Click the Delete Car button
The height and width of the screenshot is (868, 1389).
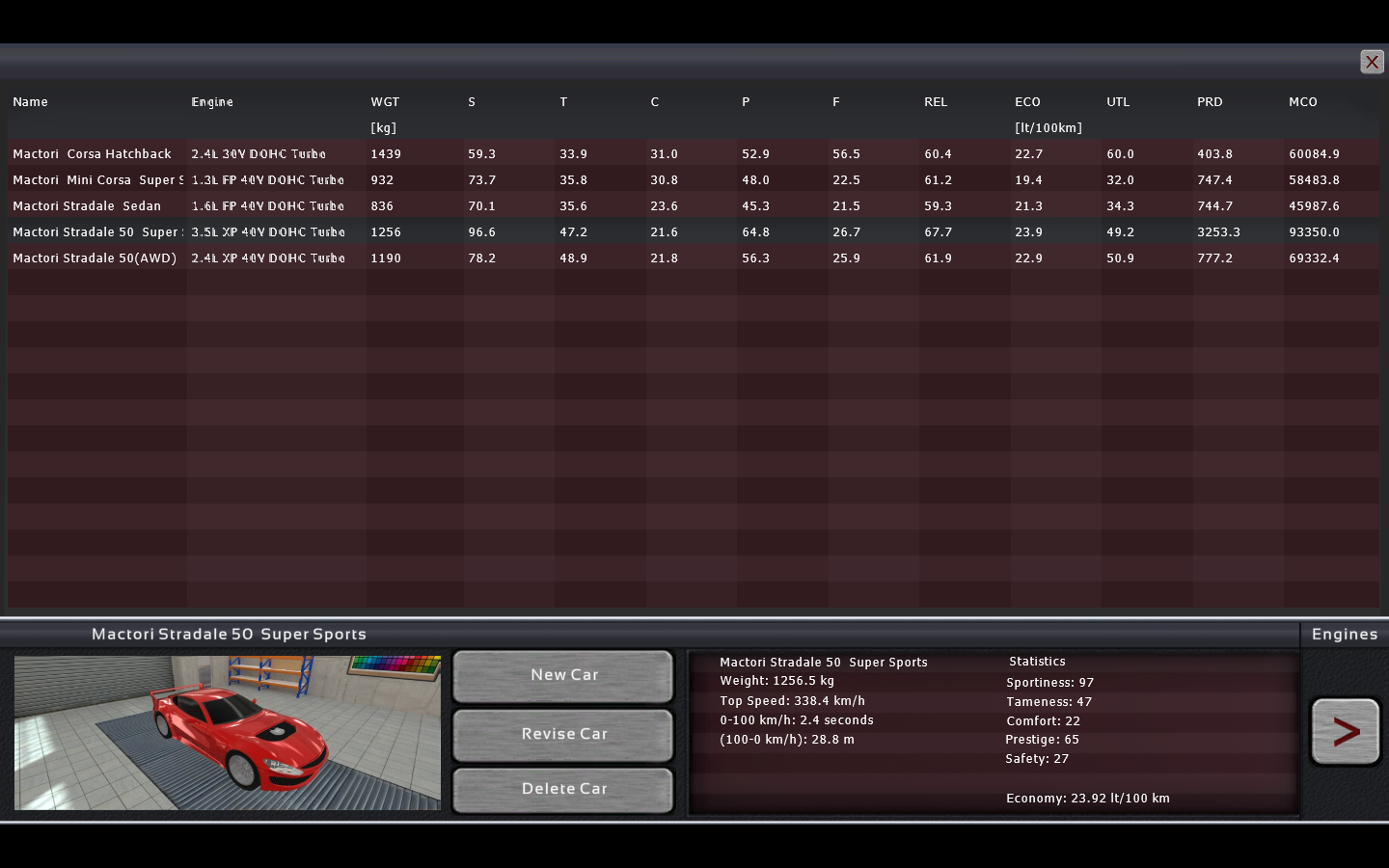tap(563, 789)
